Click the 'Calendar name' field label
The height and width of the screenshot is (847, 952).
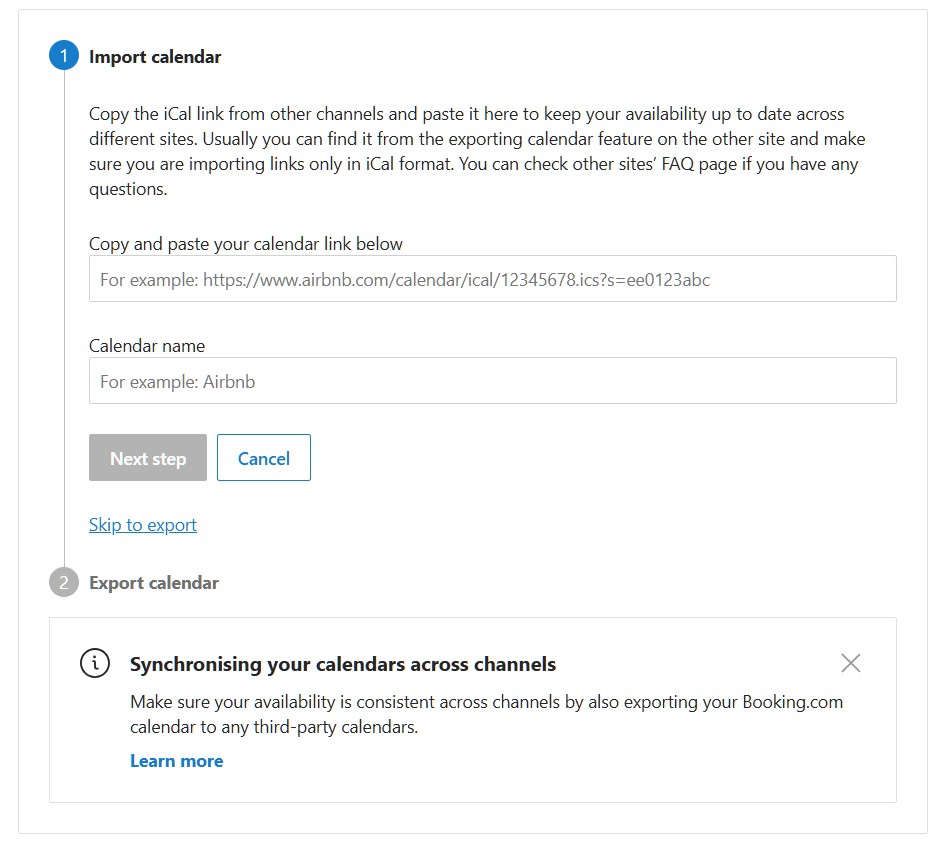(147, 346)
